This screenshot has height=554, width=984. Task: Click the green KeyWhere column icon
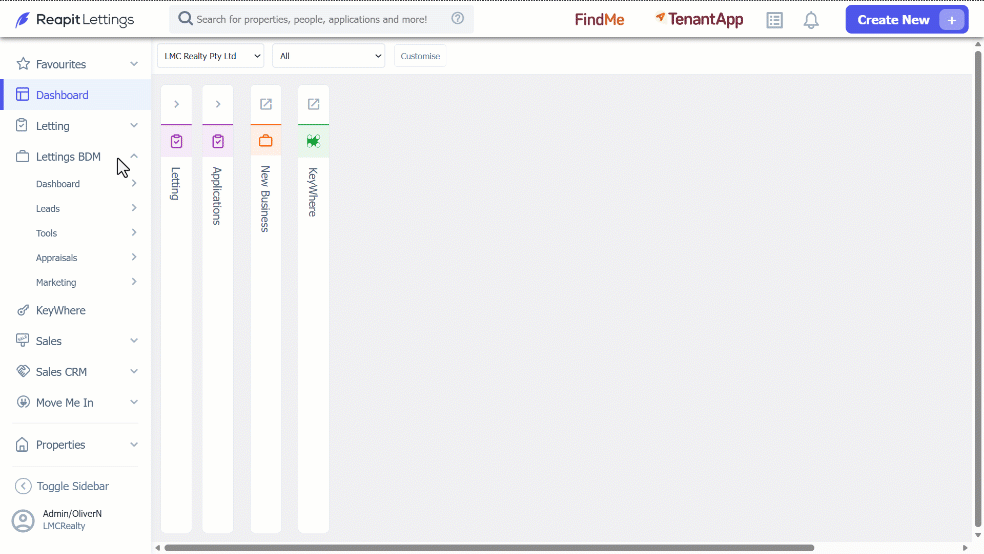(x=313, y=141)
